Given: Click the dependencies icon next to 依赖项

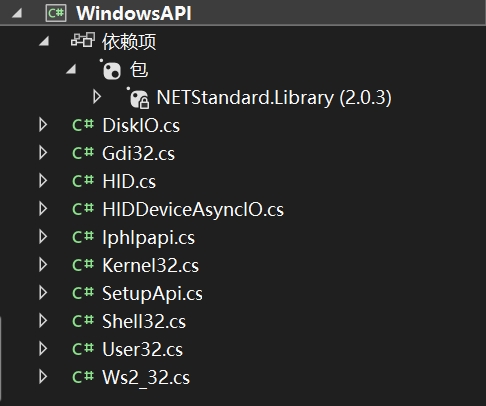Looking at the screenshot, I should tap(83, 40).
